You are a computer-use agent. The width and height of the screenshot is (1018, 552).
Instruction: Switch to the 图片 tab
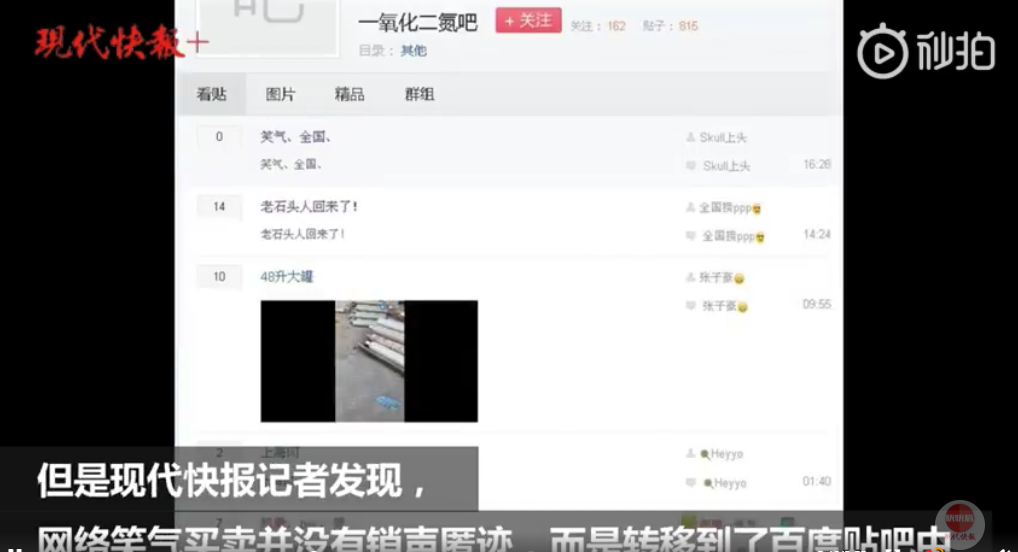click(x=280, y=95)
